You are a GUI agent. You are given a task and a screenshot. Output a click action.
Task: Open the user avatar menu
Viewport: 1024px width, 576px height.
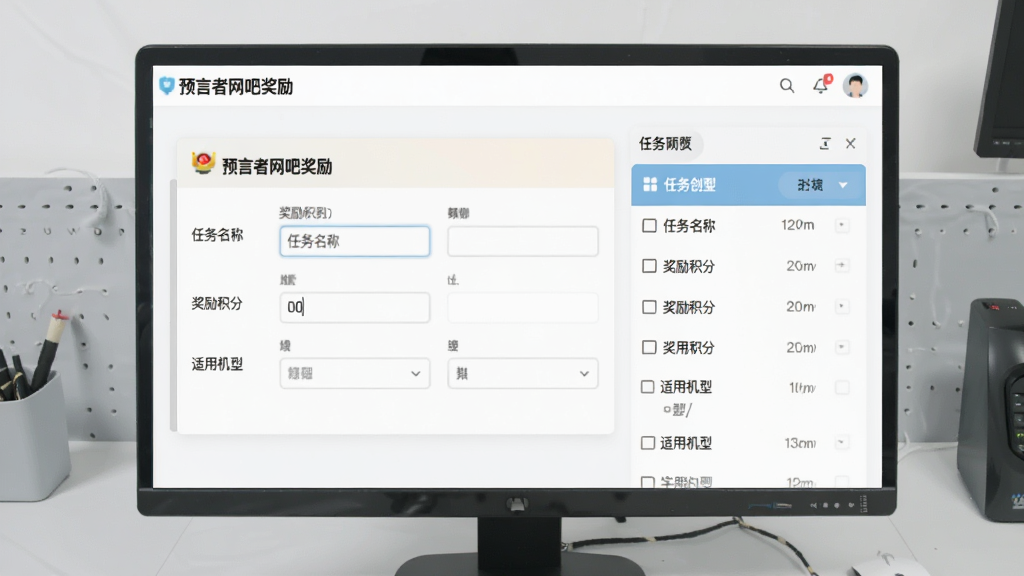click(855, 86)
